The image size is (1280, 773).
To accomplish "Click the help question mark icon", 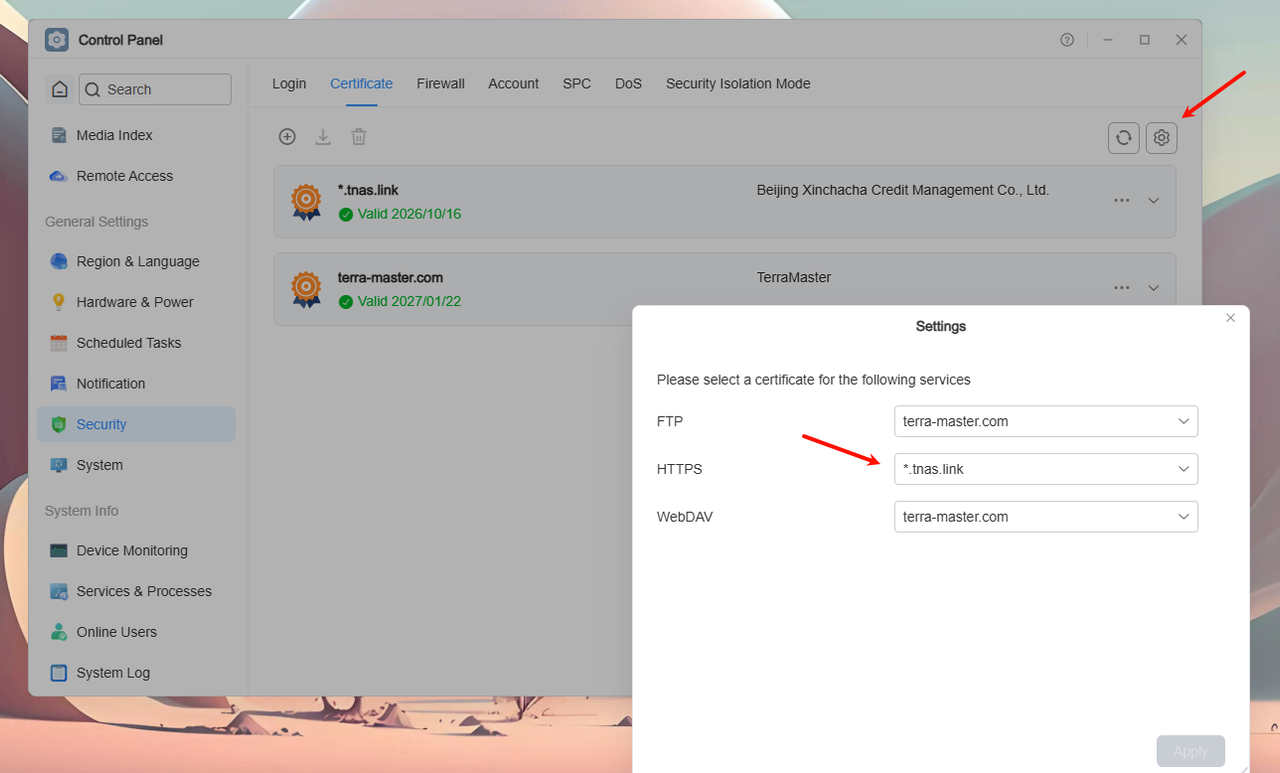I will point(1067,40).
